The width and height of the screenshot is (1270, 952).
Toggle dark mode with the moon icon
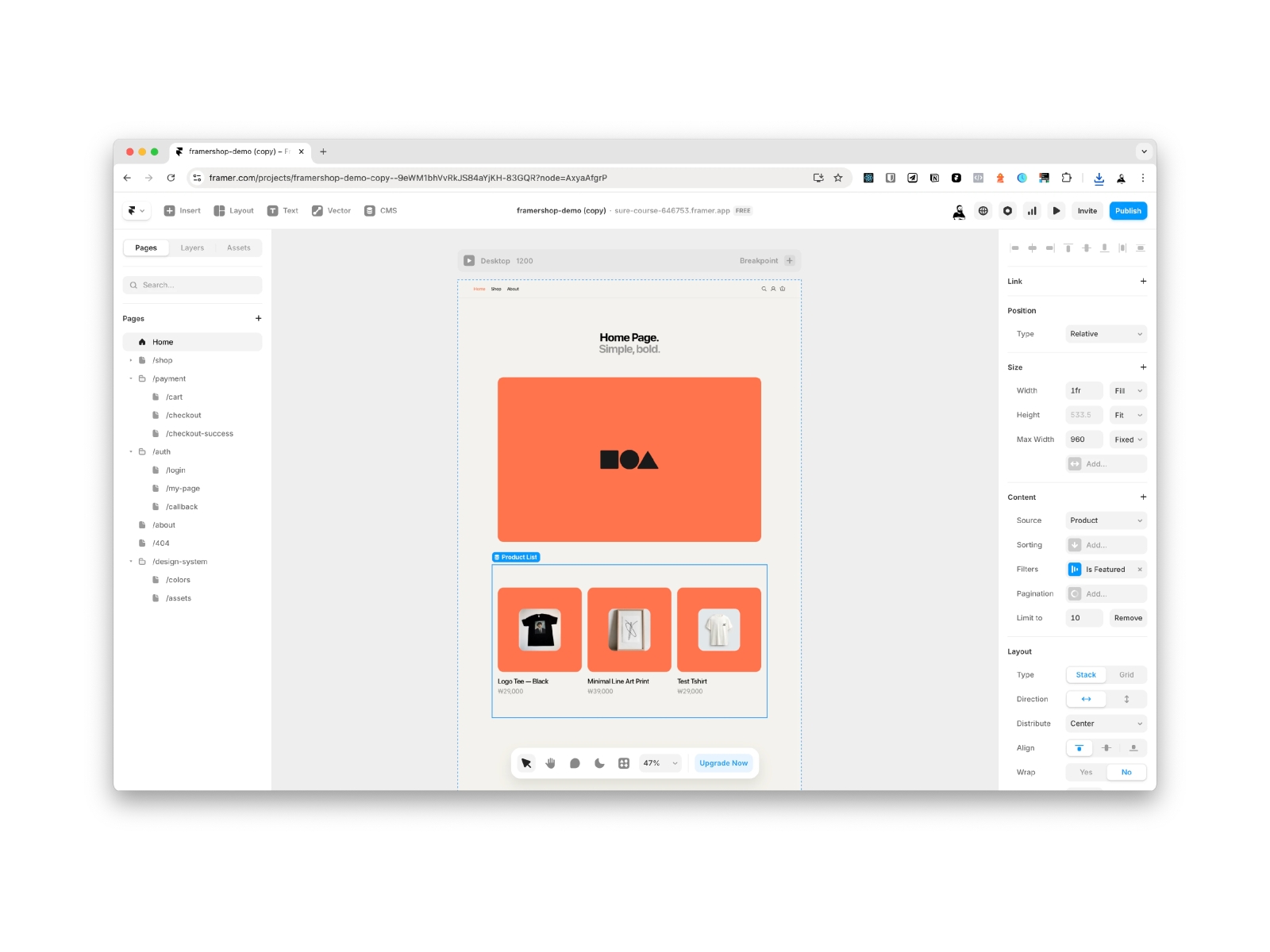click(x=598, y=763)
